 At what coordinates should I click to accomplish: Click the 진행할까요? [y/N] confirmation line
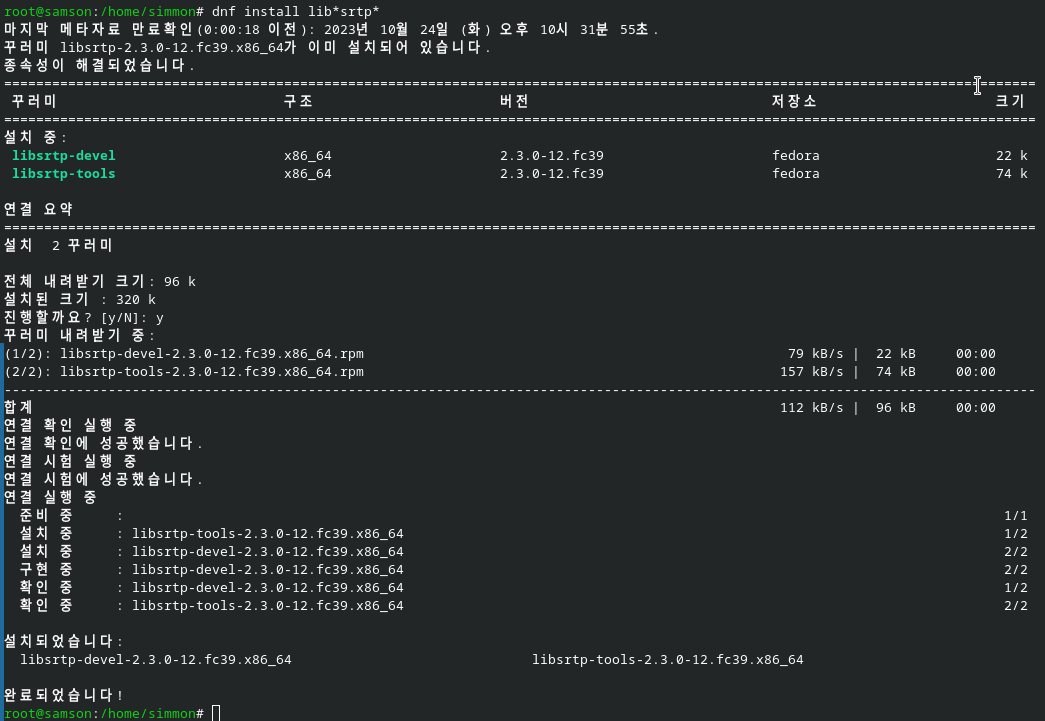pyautogui.click(x=84, y=317)
